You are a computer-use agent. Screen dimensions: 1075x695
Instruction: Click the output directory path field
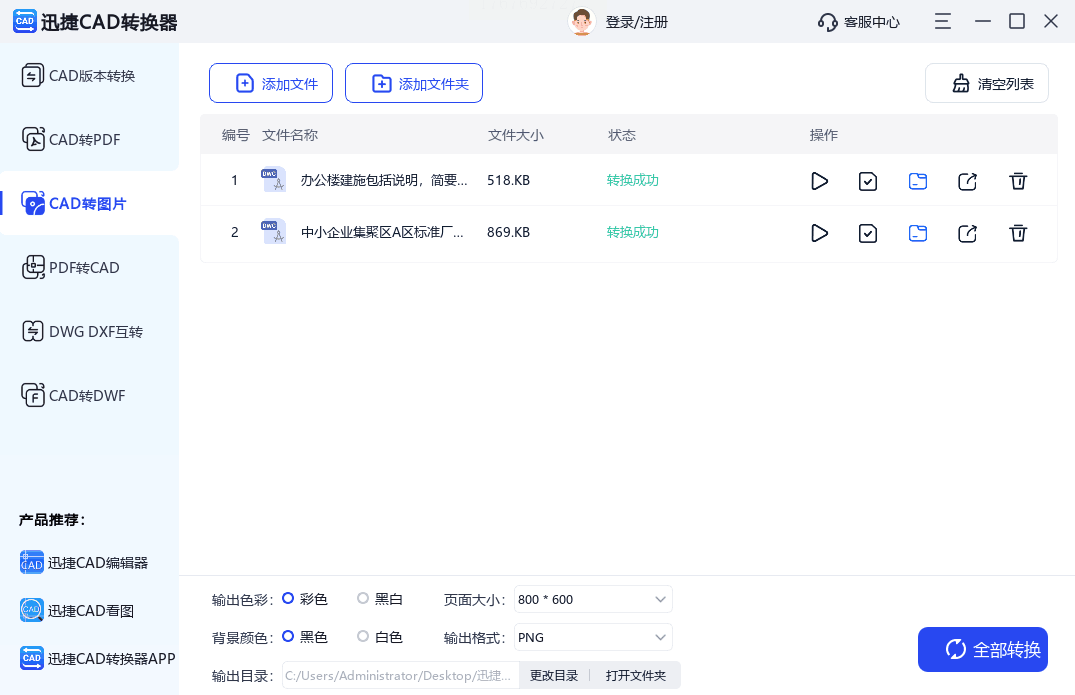pyautogui.click(x=400, y=676)
